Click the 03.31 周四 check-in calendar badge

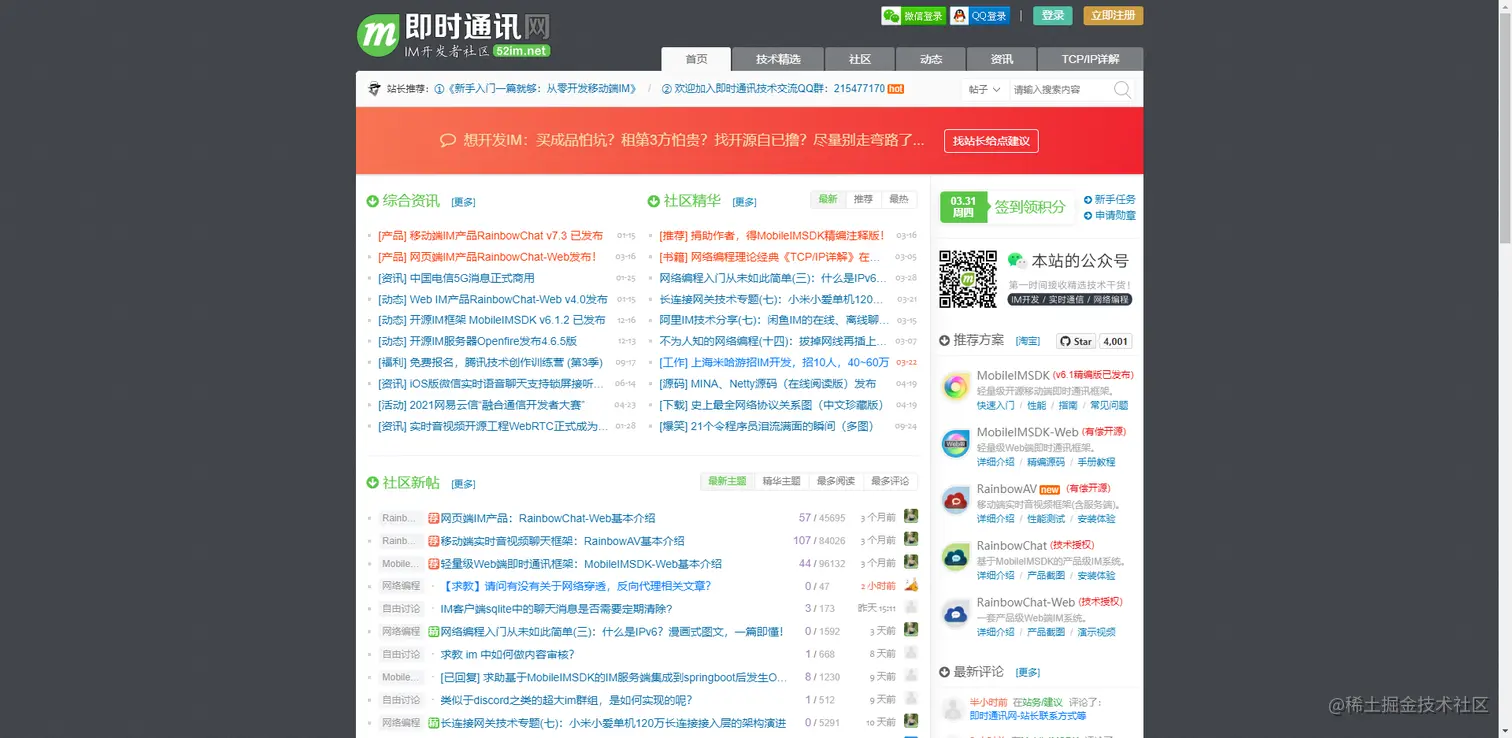point(963,207)
